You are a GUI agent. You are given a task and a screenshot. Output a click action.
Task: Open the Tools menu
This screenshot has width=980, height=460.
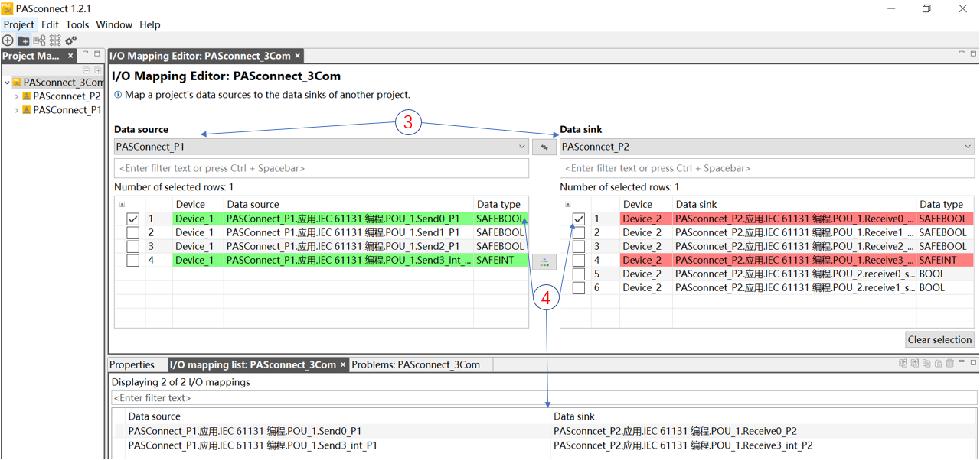[78, 24]
